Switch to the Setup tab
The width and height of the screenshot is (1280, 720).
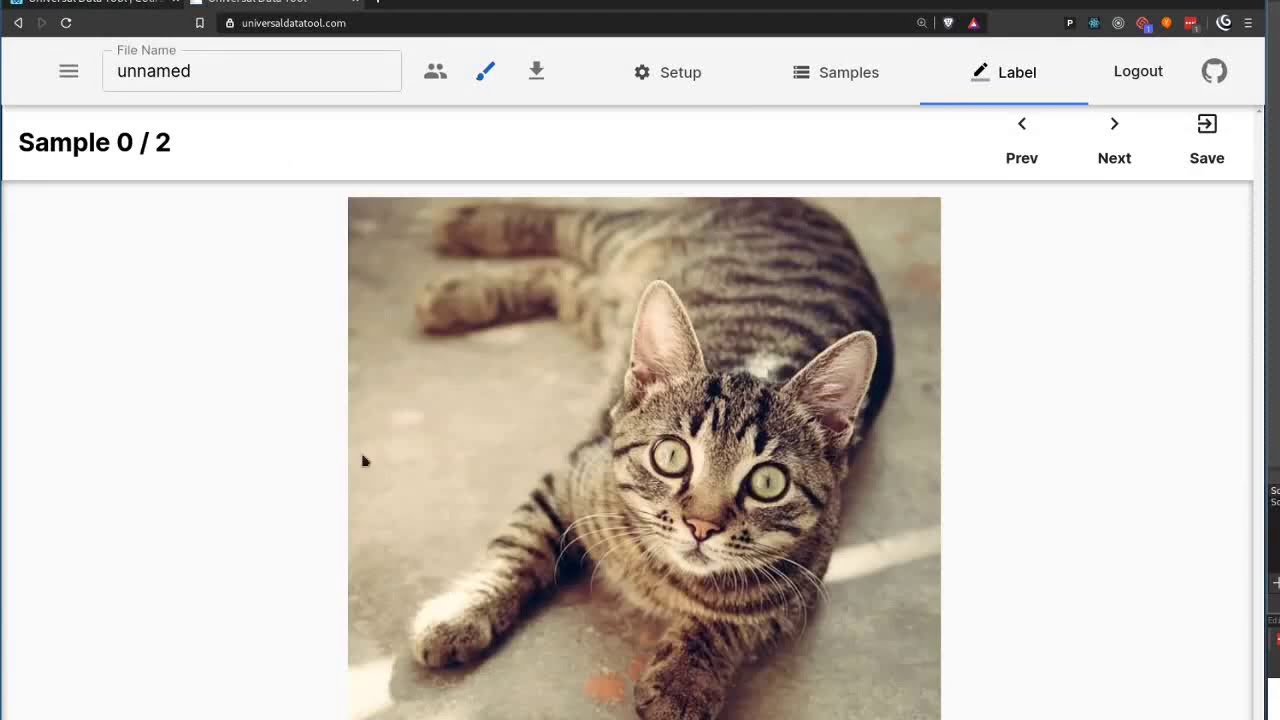point(667,72)
